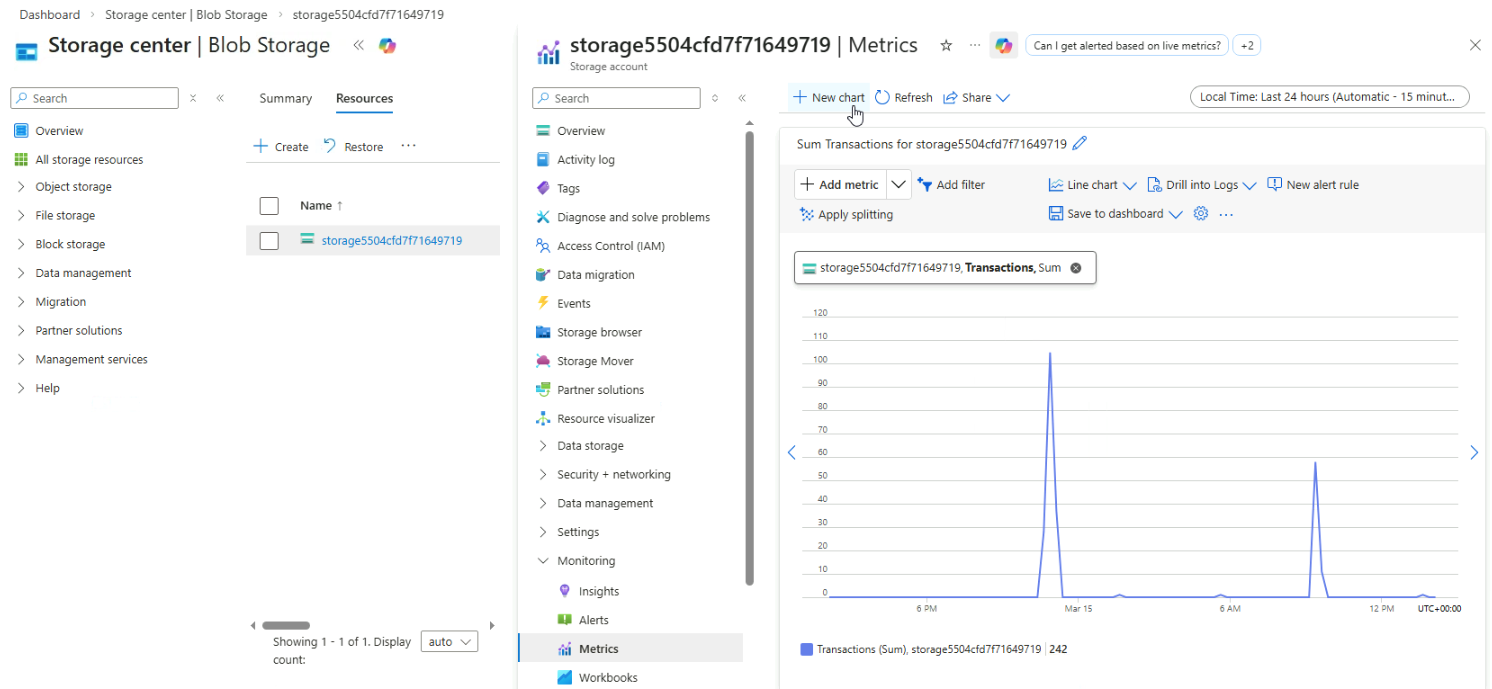The width and height of the screenshot is (1492, 689).
Task: Toggle the select-all checkbox in Name header
Action: [269, 206]
